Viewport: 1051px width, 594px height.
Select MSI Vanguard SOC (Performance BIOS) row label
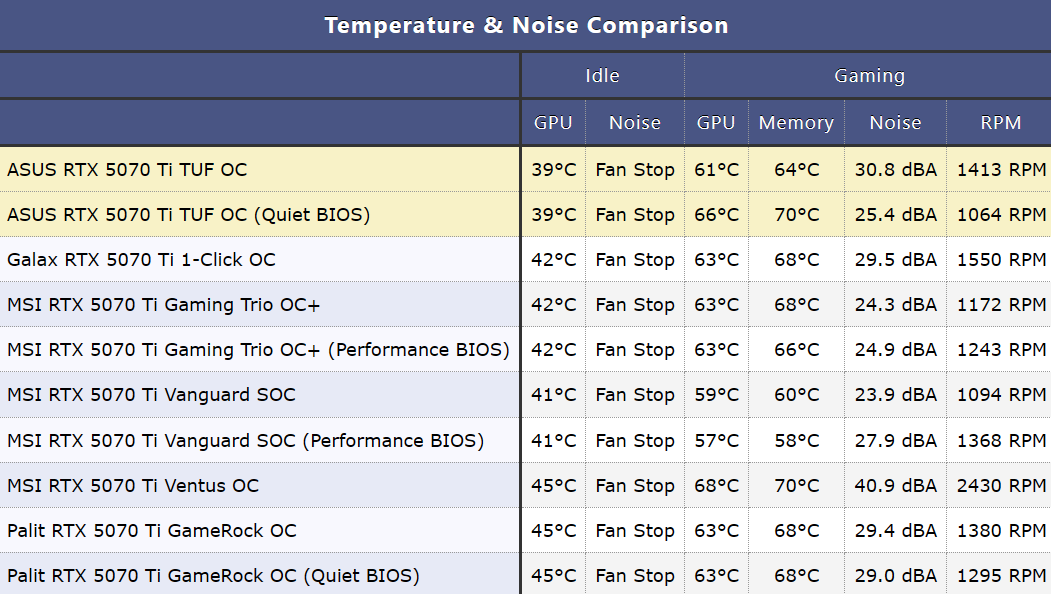[245, 441]
